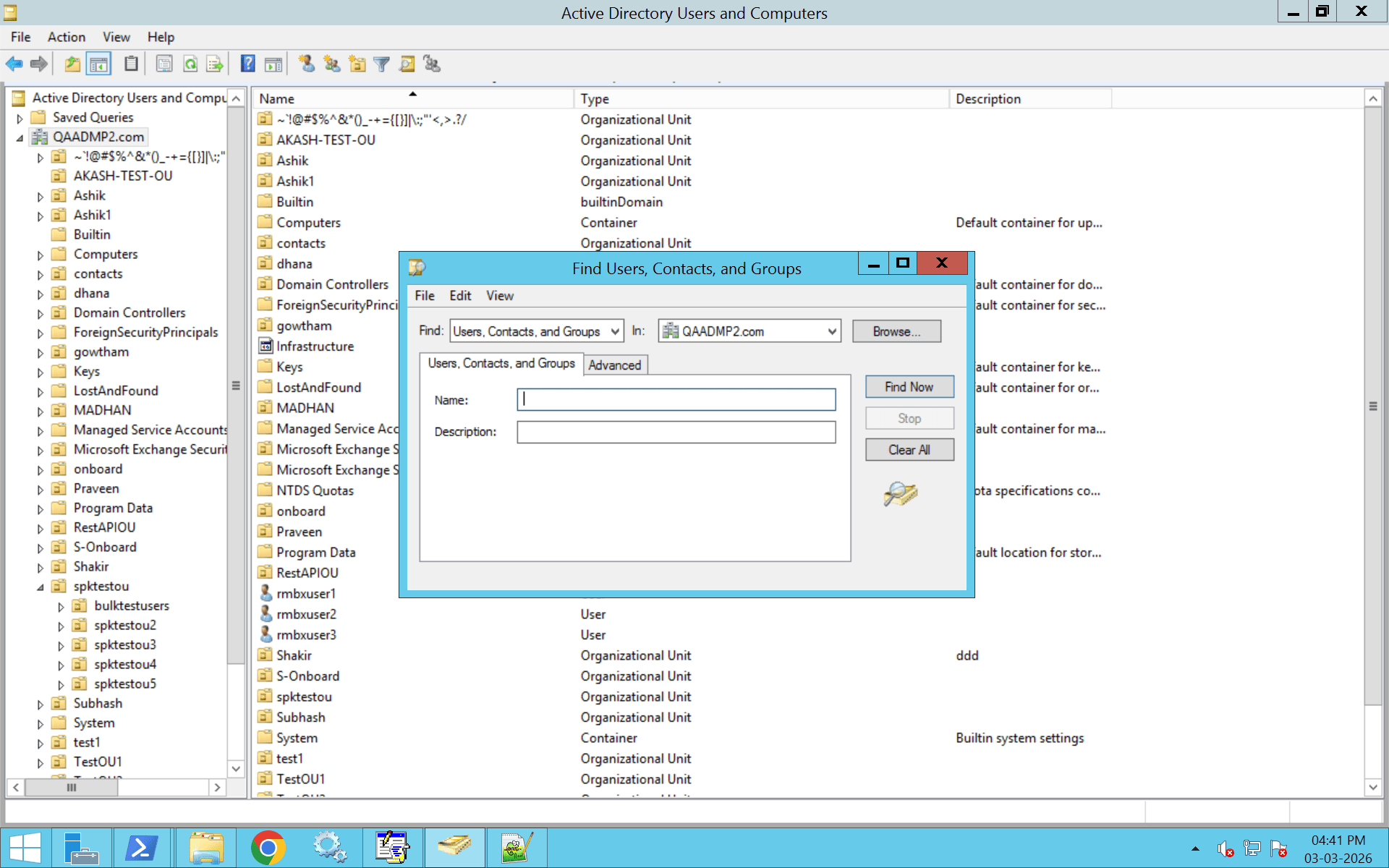1389x868 pixels.
Task: Refresh the view using the toolbar icon
Action: pos(190,64)
